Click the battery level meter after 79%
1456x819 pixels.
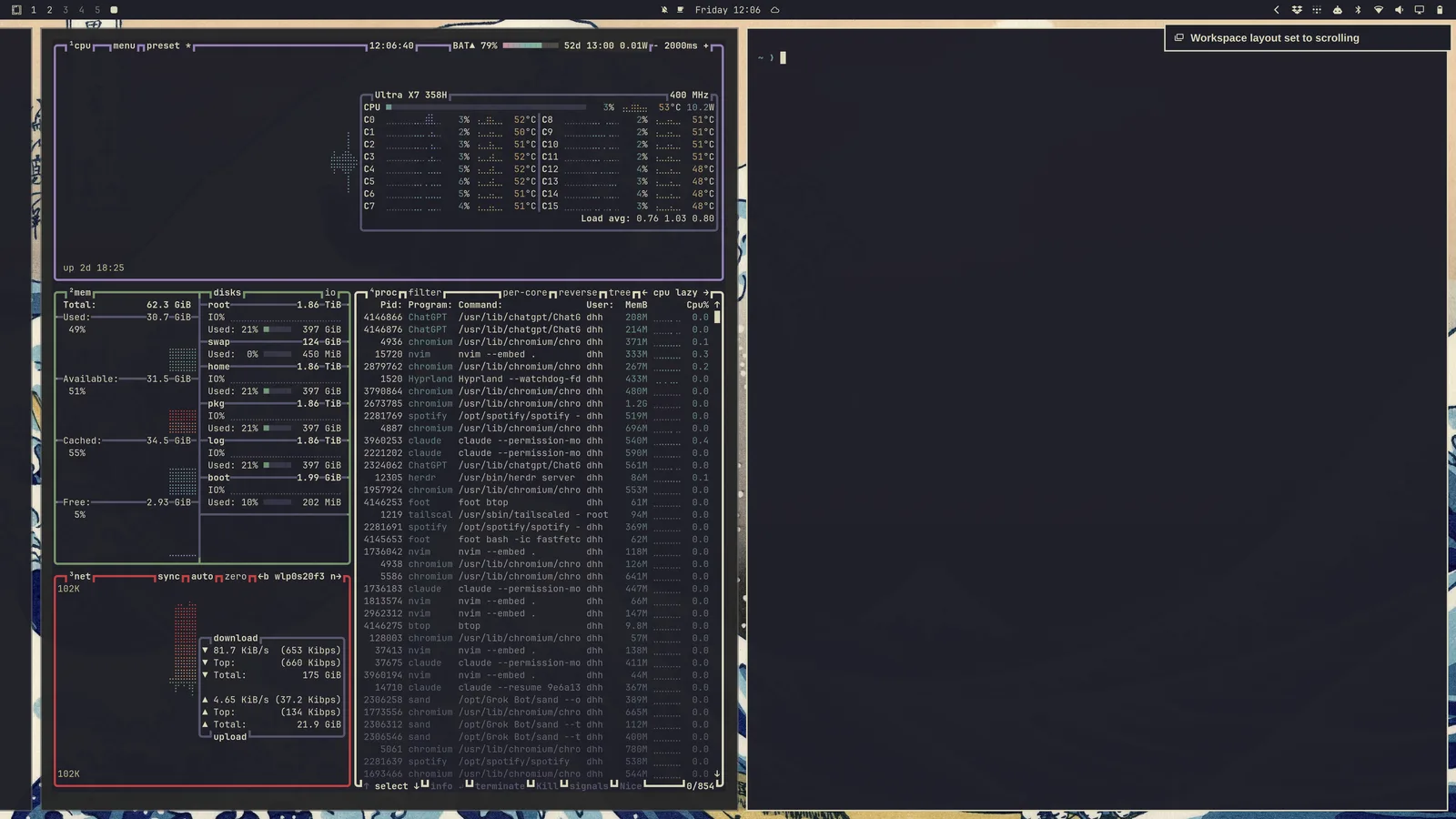point(530,45)
